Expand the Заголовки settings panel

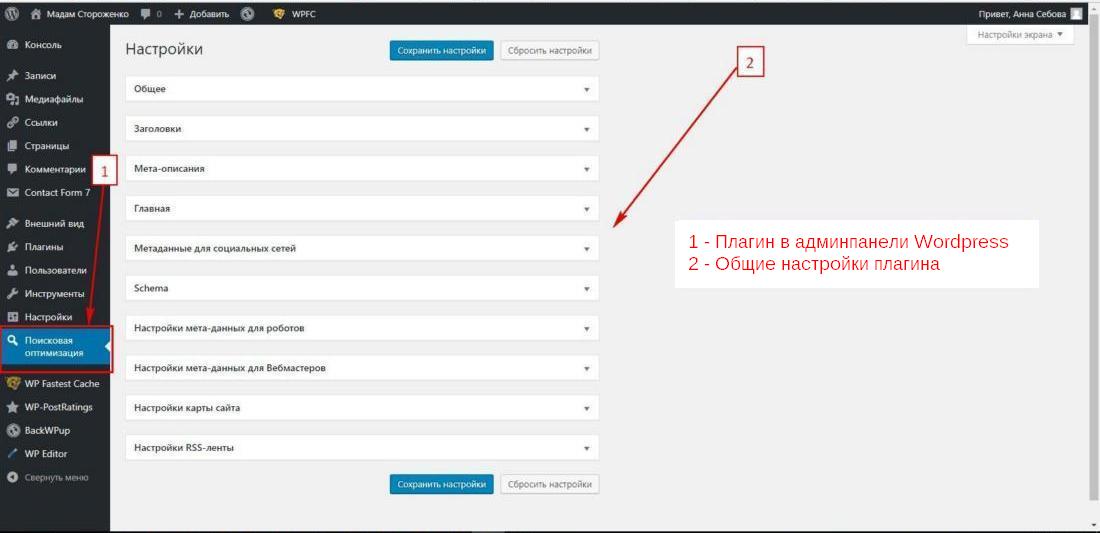tap(361, 129)
